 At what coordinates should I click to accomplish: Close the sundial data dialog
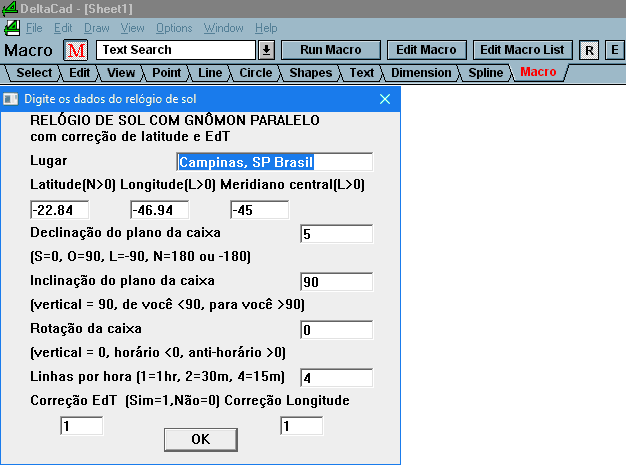coord(385,99)
